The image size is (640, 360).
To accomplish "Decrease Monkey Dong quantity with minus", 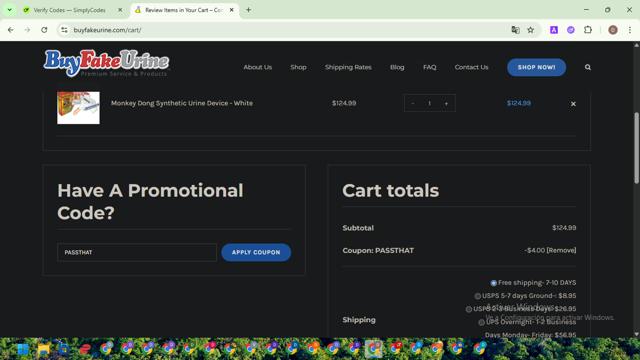I will (413, 103).
